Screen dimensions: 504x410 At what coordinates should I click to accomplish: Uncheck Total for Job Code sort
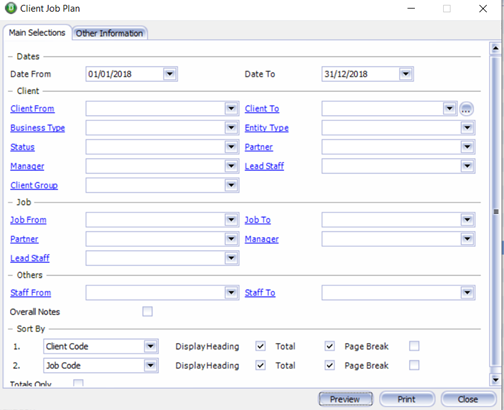(330, 365)
